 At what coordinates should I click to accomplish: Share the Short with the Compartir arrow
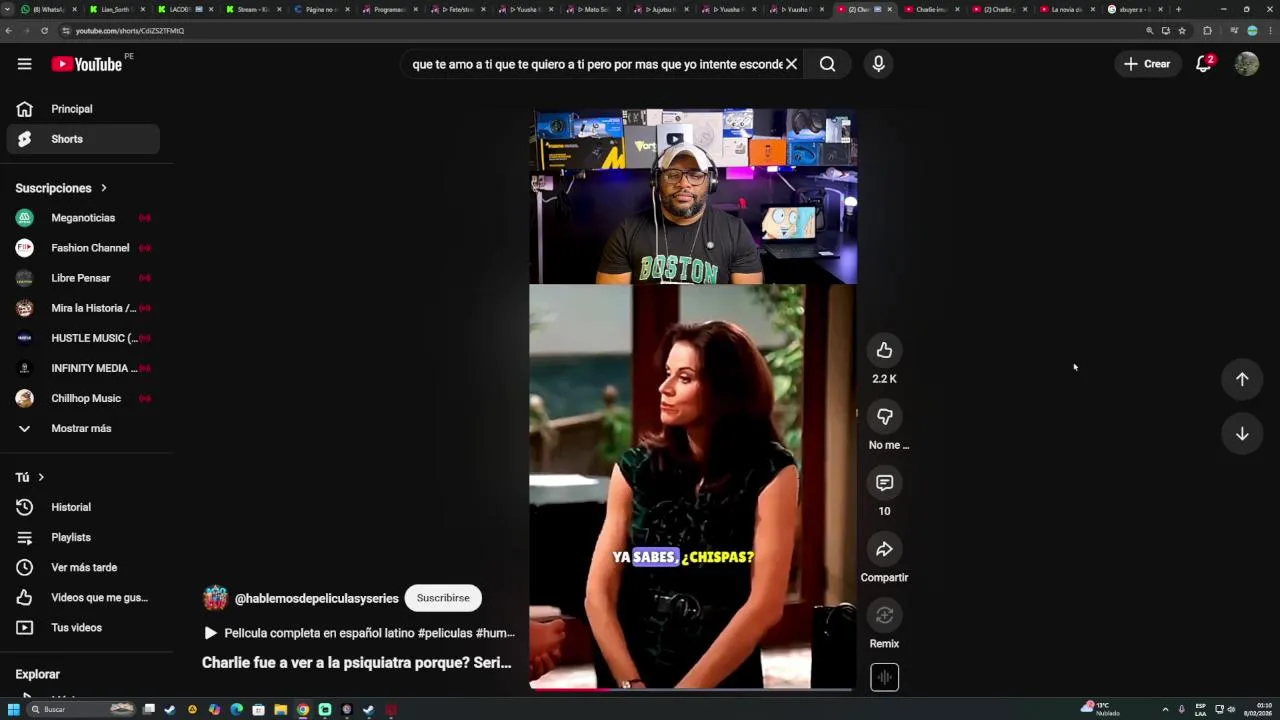pyautogui.click(x=884, y=549)
